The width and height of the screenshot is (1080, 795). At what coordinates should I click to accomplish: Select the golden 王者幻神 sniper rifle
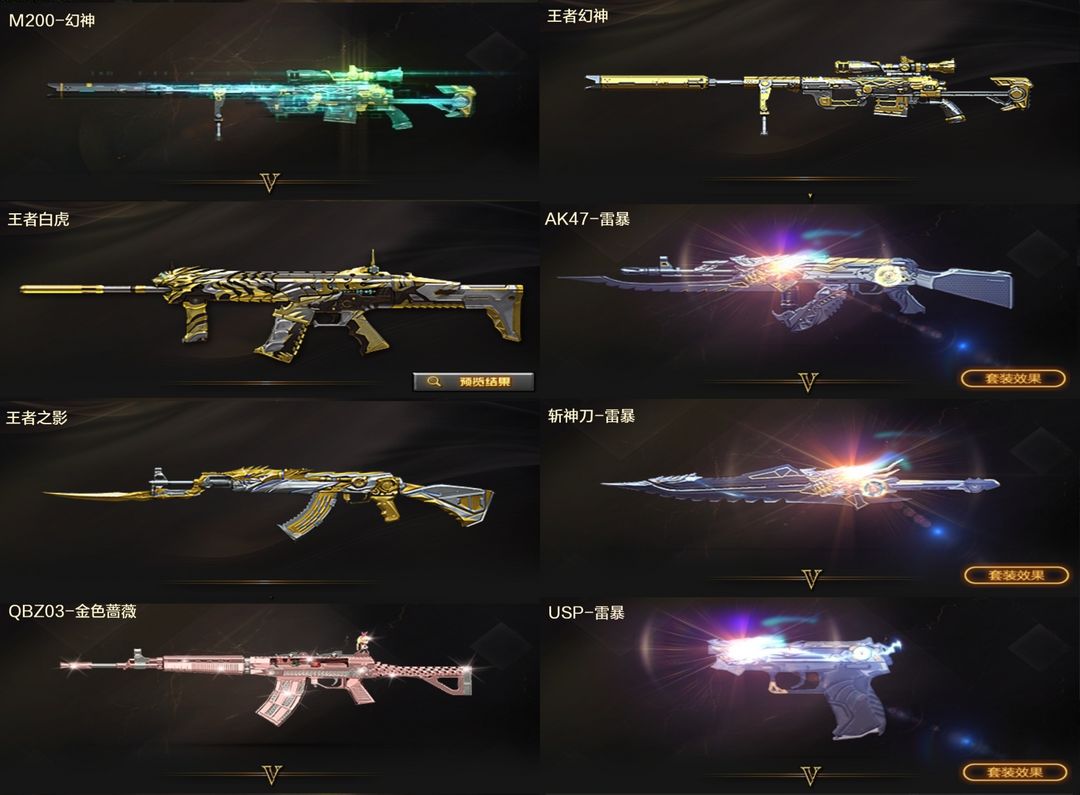807,94
